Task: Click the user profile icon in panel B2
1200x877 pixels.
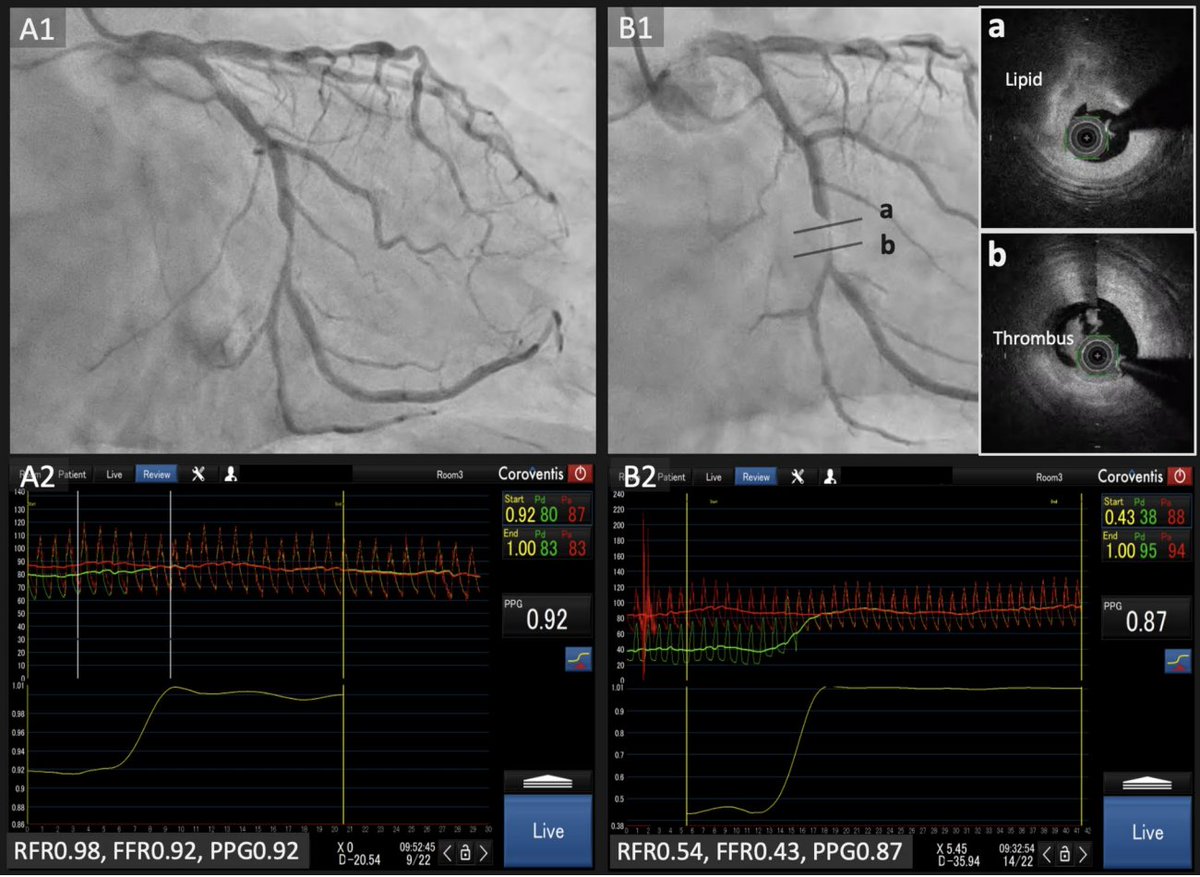Action: pyautogui.click(x=829, y=477)
